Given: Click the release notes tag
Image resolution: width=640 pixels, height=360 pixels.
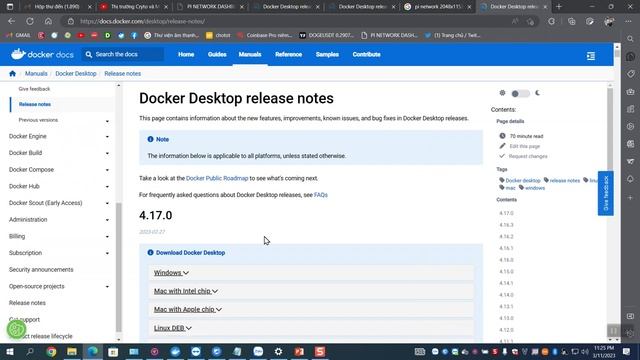Looking at the screenshot, I should tap(564, 180).
